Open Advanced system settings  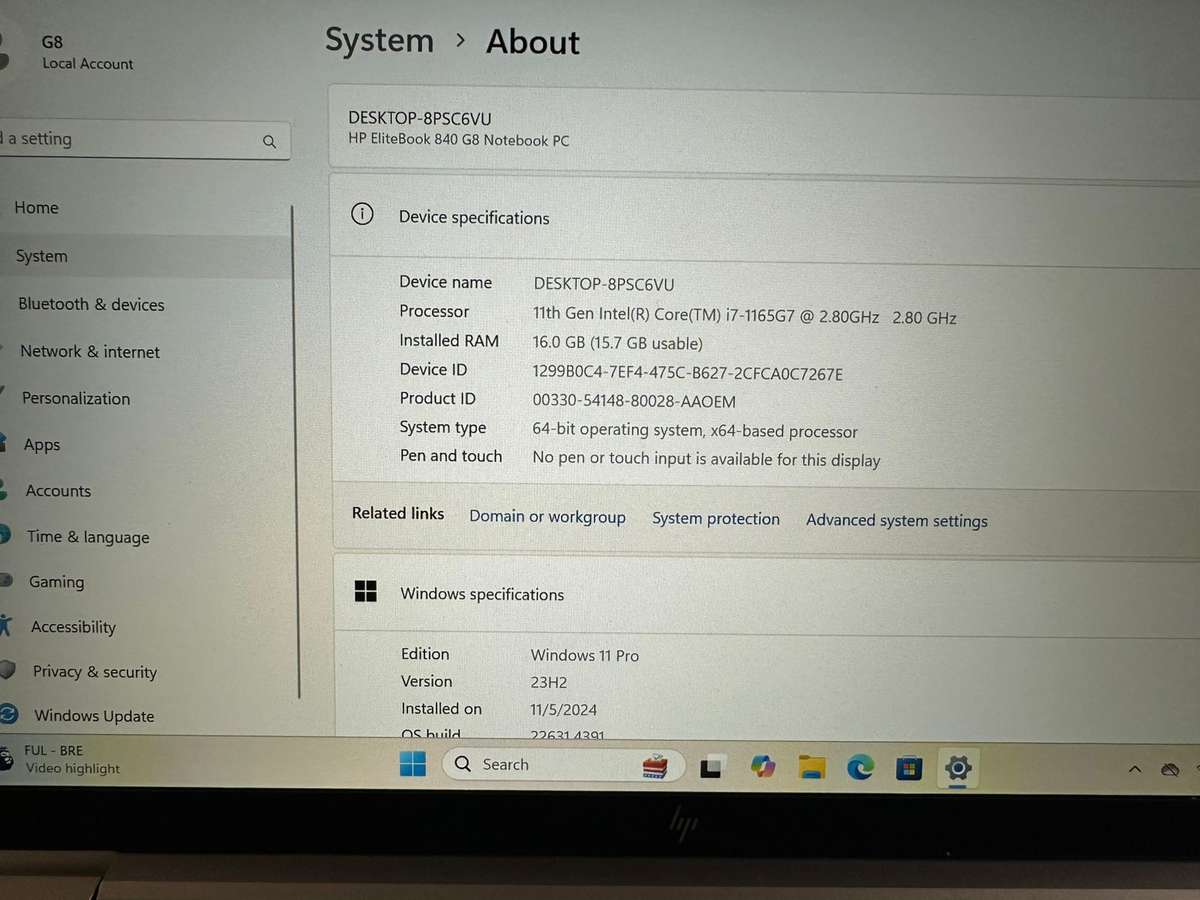click(x=896, y=520)
